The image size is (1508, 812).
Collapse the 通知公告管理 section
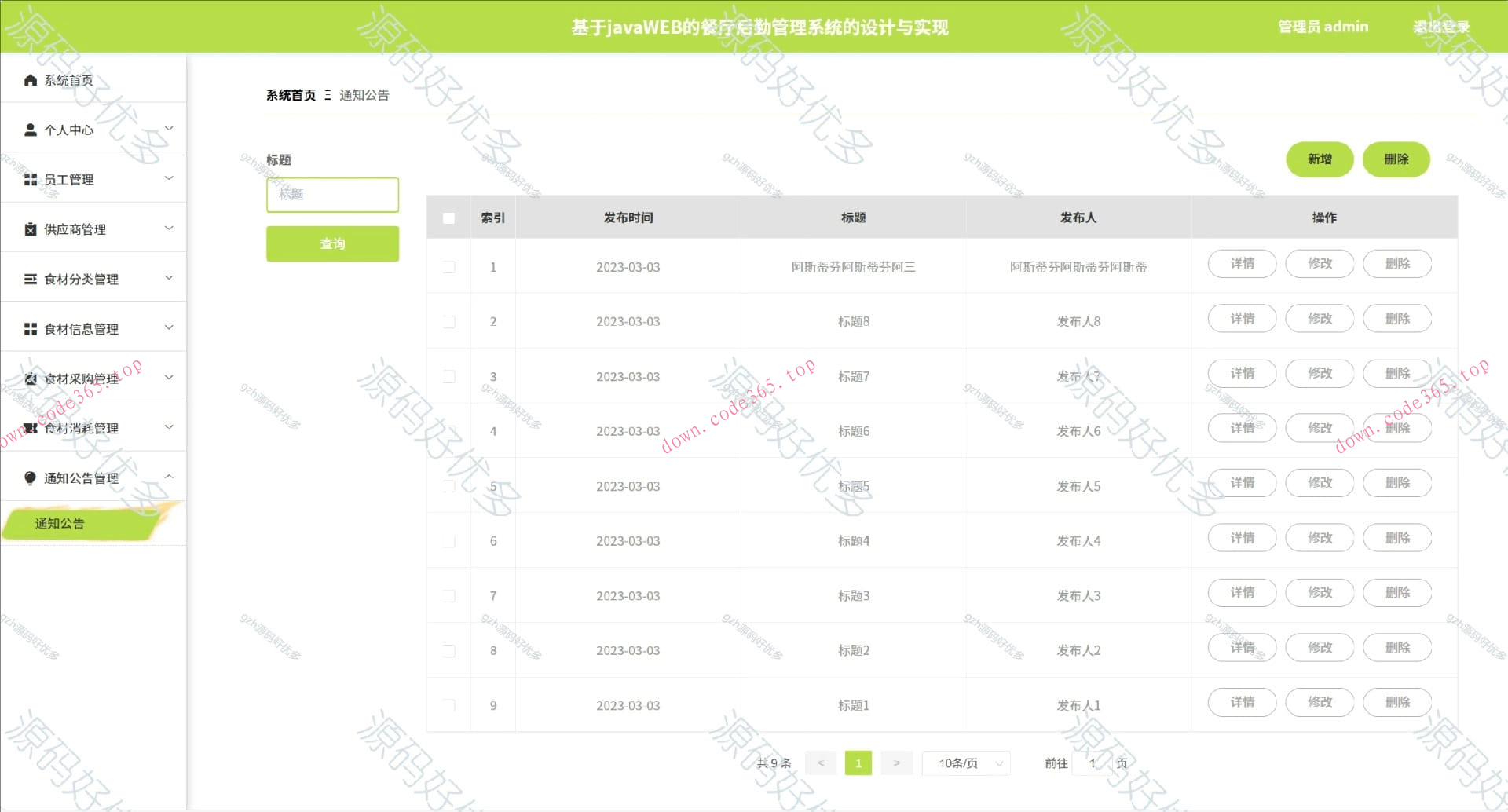[x=169, y=477]
